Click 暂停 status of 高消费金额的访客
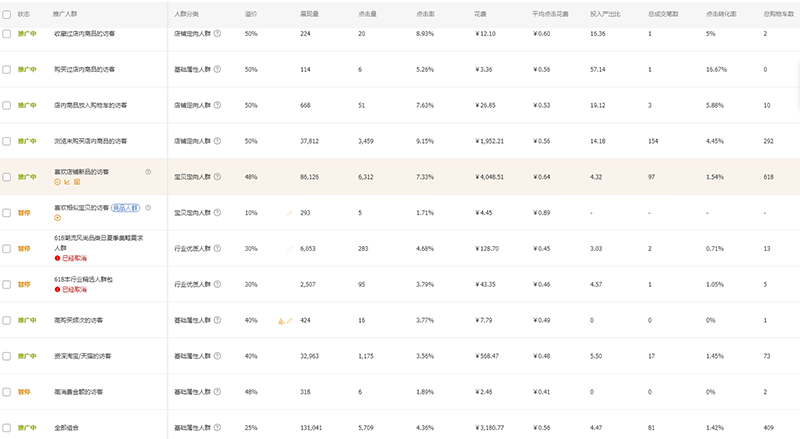 point(25,392)
